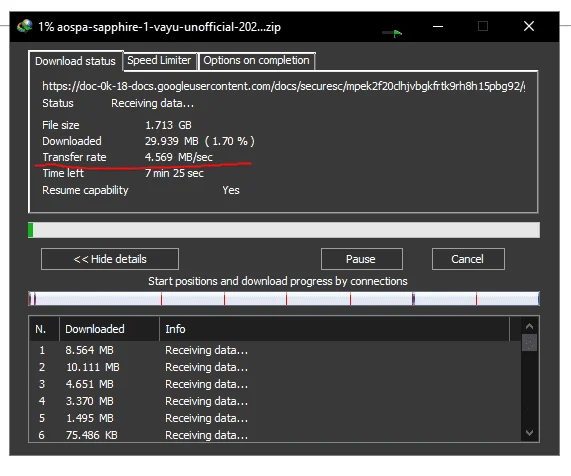Select the googleusercontent download URL text

283,86
